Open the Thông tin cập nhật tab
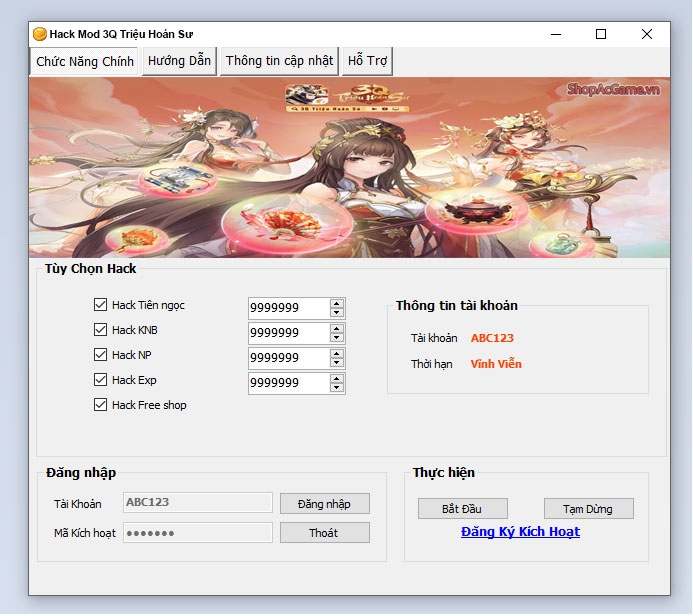This screenshot has width=693, height=616. (x=279, y=61)
